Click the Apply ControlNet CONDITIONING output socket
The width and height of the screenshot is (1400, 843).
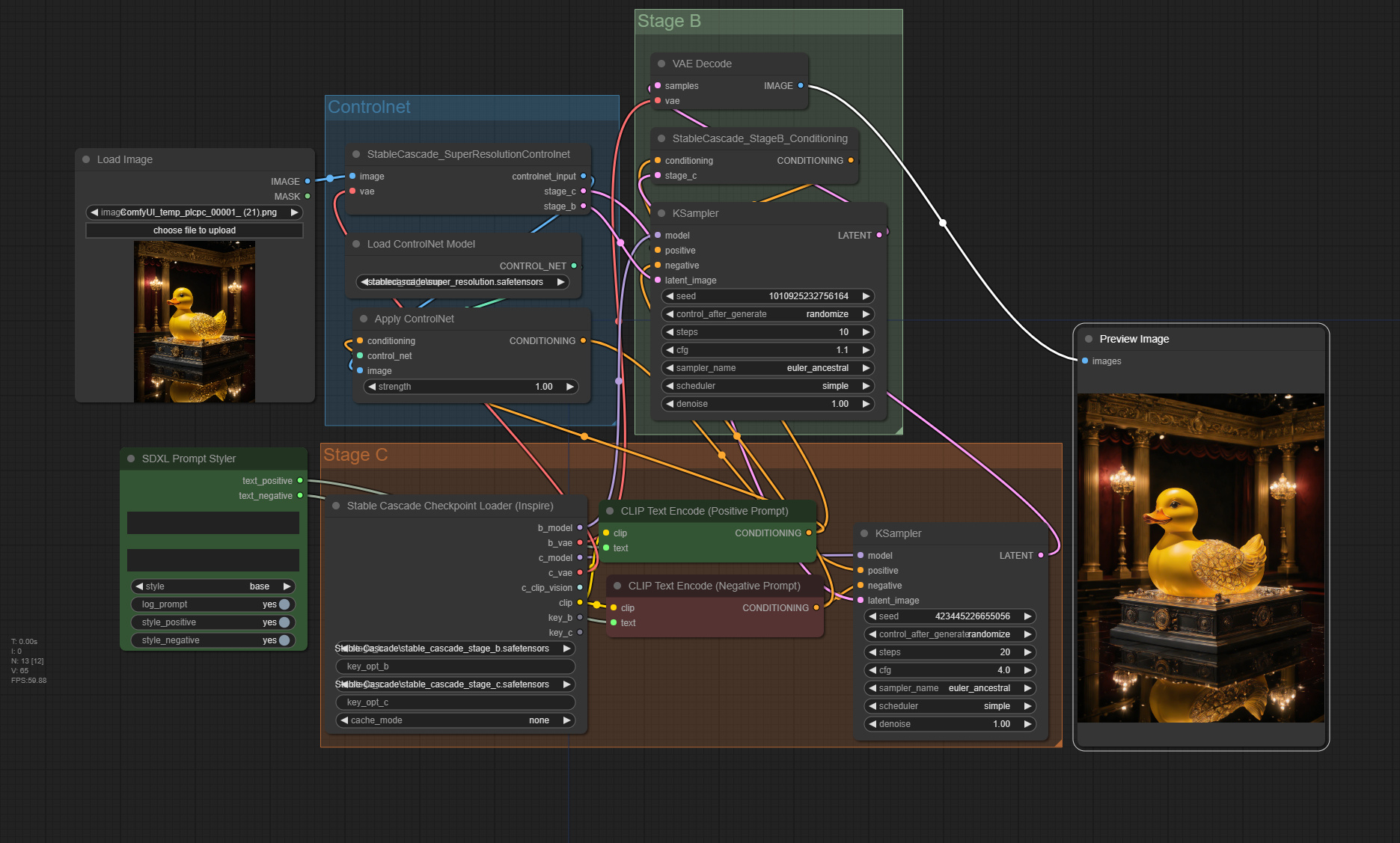click(584, 340)
